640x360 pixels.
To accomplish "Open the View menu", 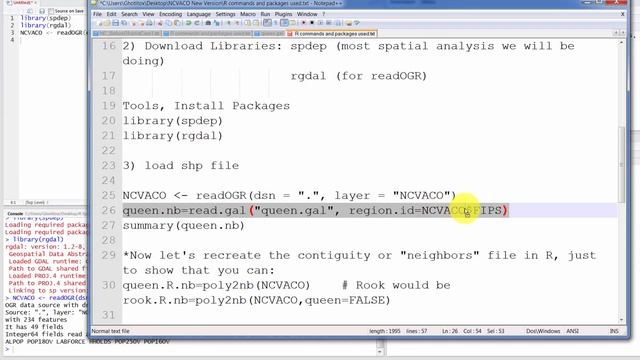I will (x=148, y=14).
